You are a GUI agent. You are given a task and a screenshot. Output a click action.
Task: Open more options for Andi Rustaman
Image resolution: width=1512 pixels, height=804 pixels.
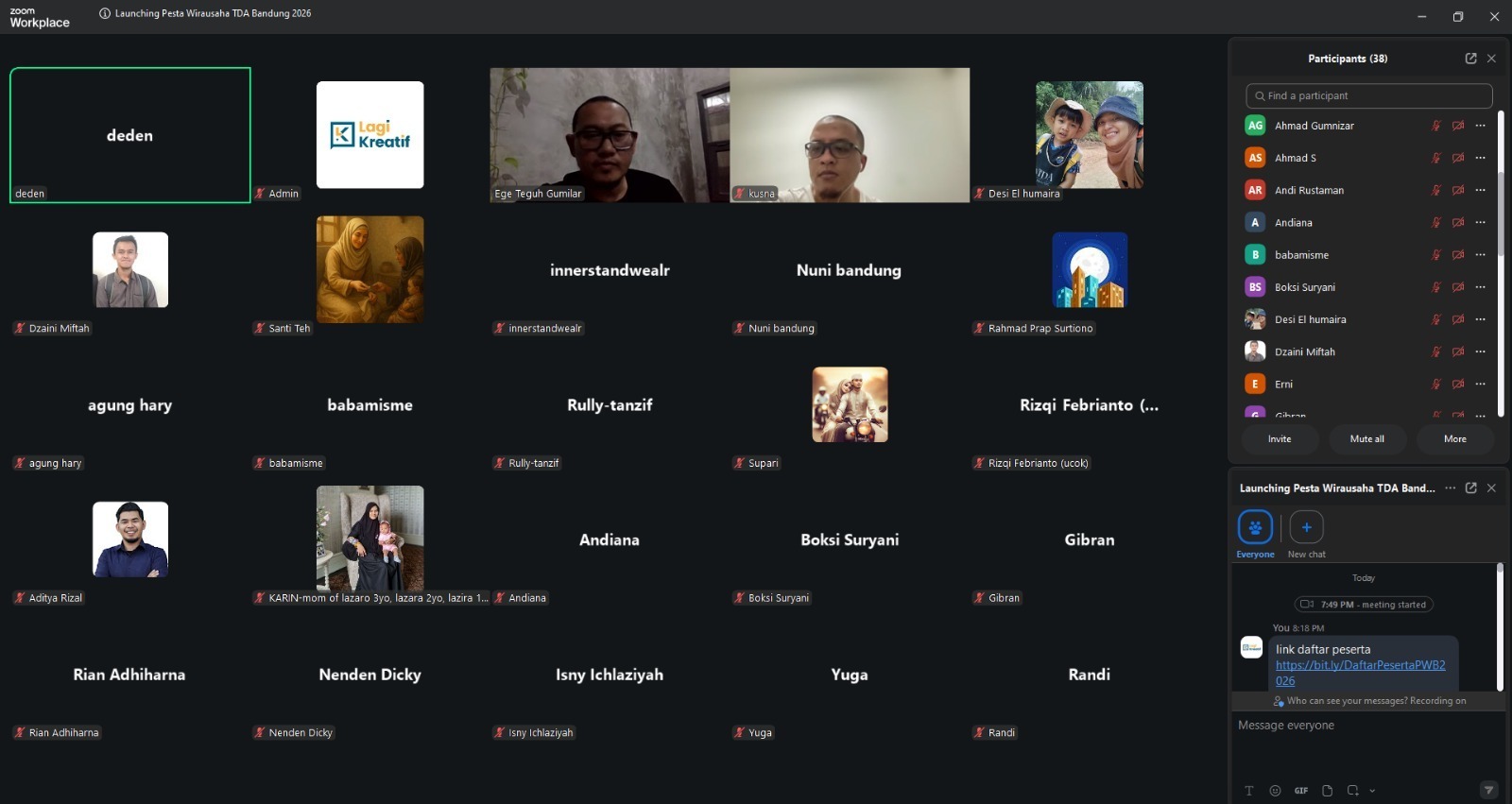pyautogui.click(x=1480, y=190)
